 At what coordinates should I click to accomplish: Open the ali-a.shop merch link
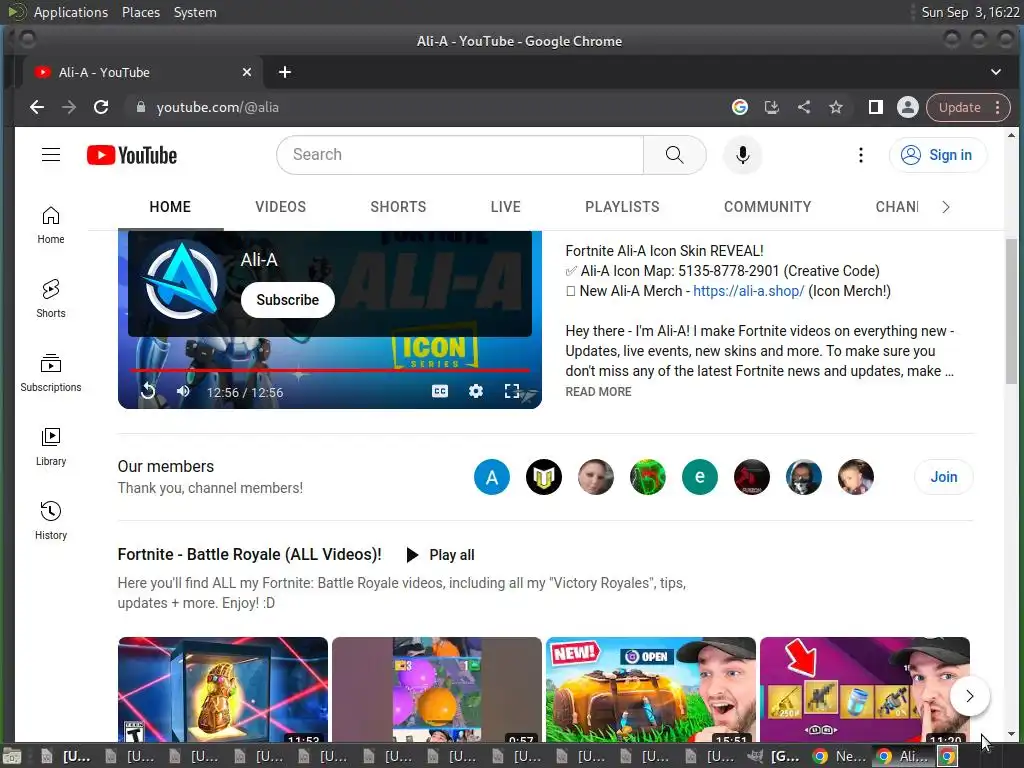click(748, 291)
